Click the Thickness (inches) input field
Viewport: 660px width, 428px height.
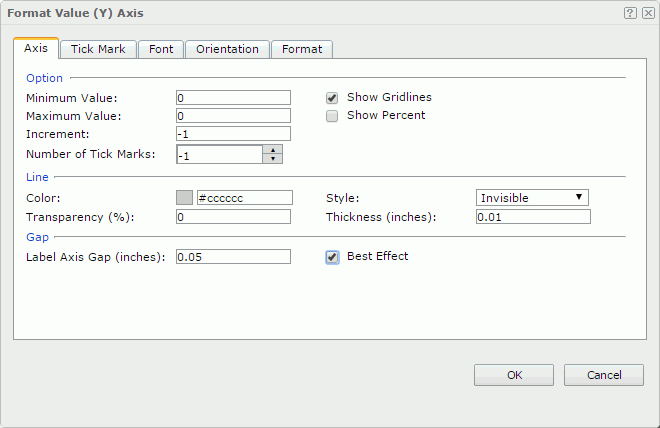pyautogui.click(x=533, y=217)
